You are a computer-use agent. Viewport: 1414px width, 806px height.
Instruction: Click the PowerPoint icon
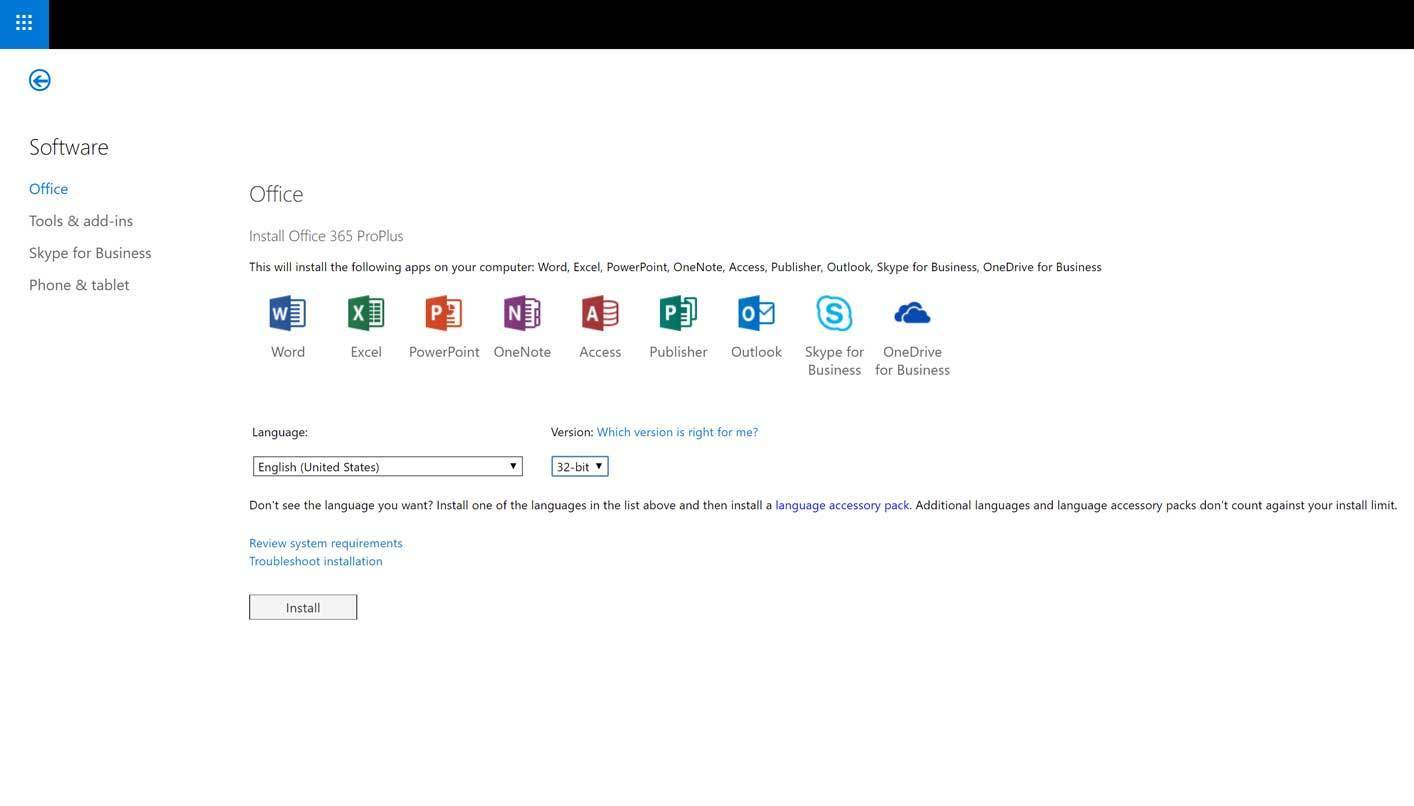444,312
